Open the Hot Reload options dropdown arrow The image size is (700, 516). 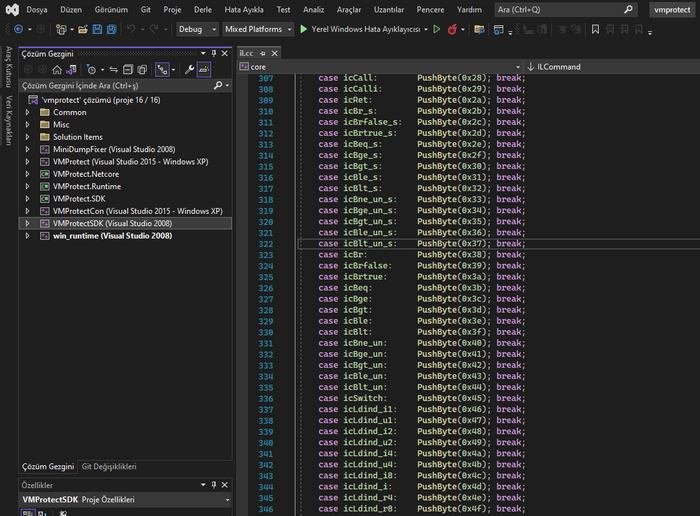click(x=463, y=29)
